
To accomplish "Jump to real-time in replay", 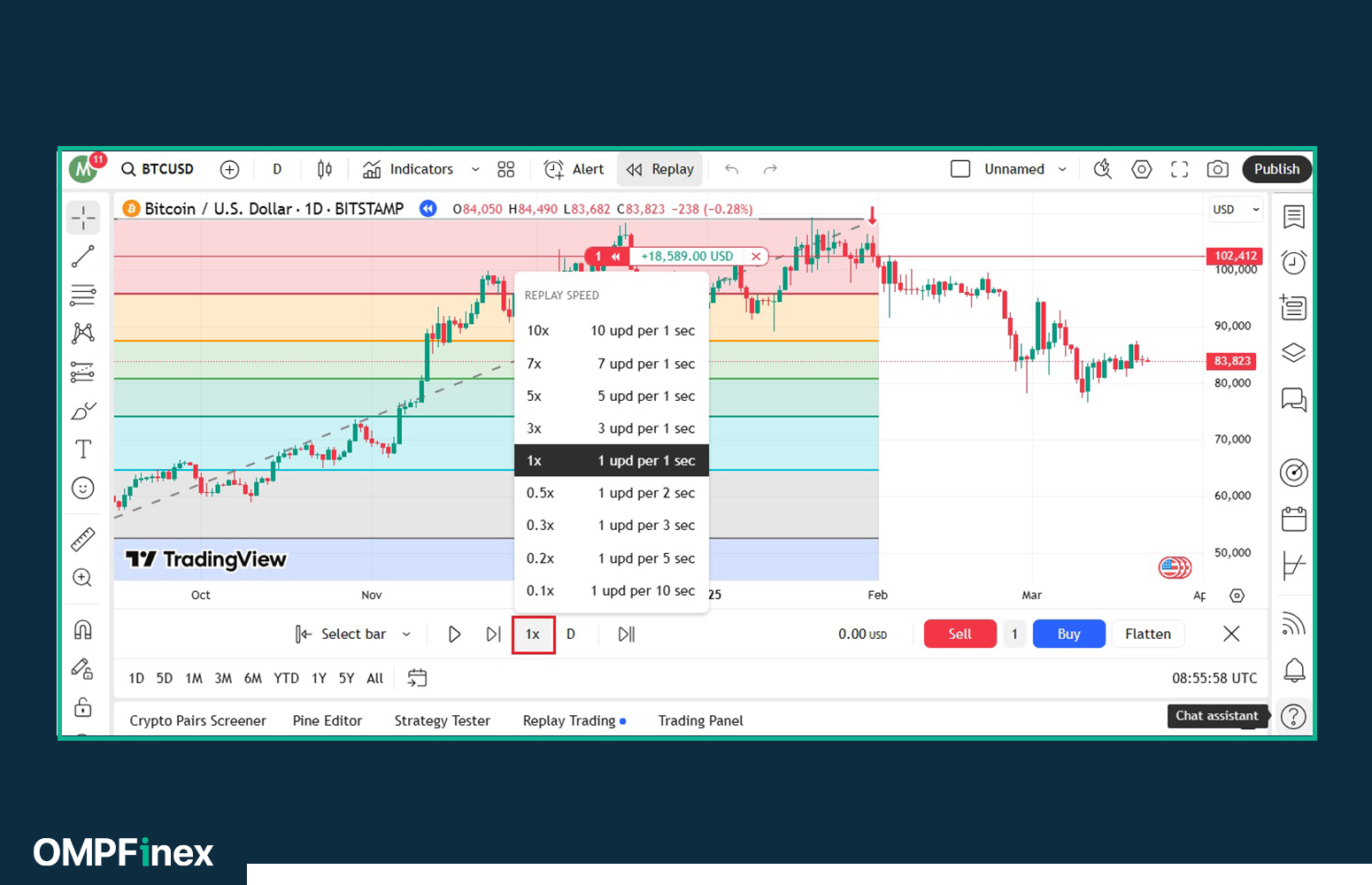I will pos(627,634).
